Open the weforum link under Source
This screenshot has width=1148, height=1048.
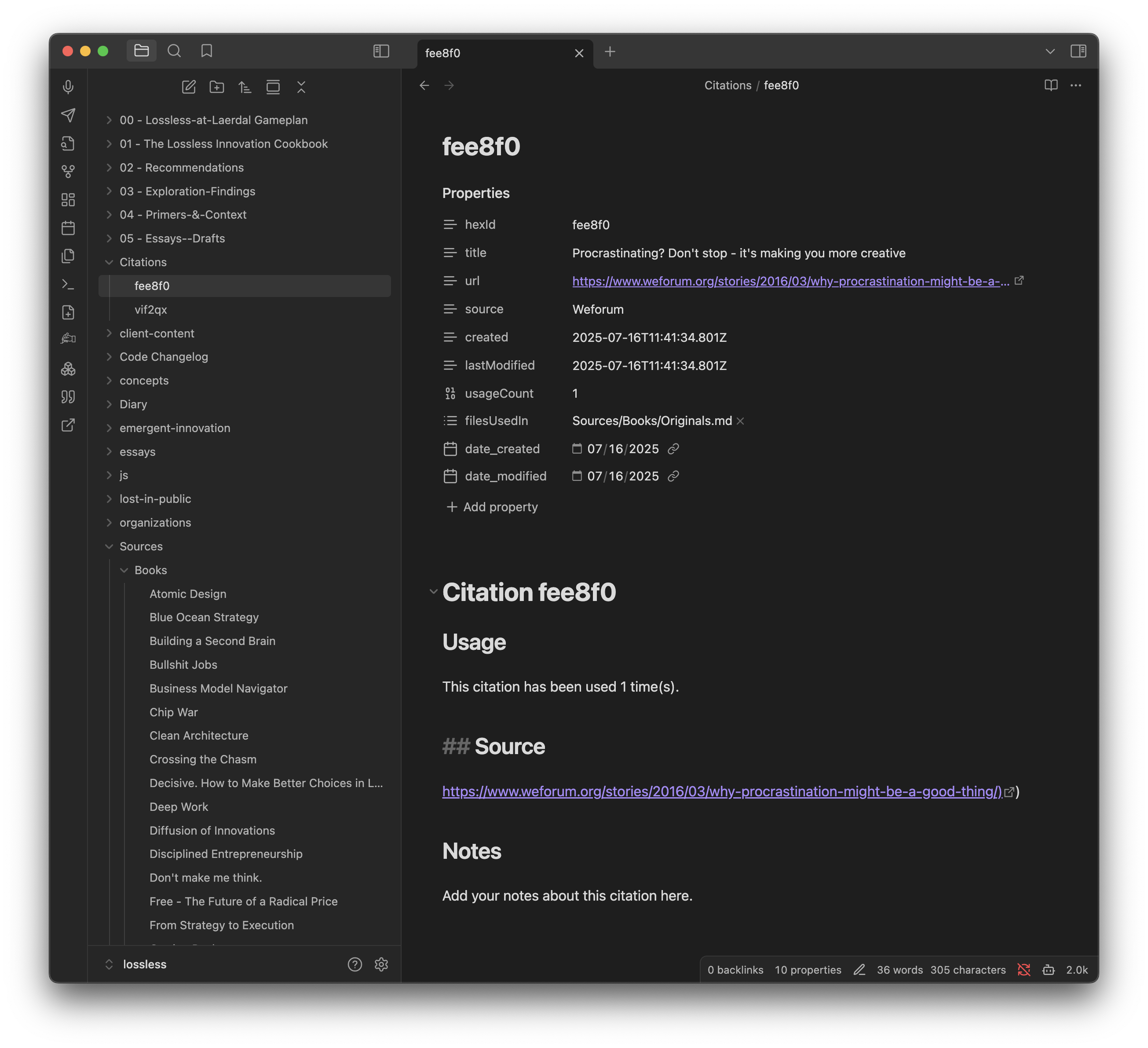point(721,791)
